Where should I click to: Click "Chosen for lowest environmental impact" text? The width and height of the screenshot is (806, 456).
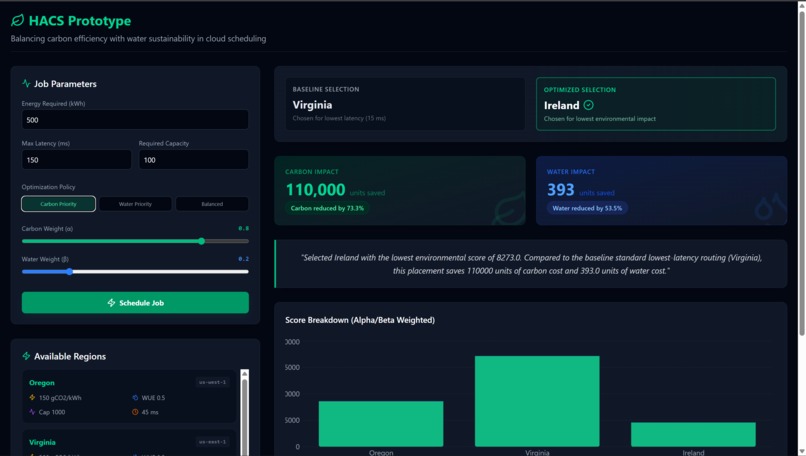click(600, 119)
